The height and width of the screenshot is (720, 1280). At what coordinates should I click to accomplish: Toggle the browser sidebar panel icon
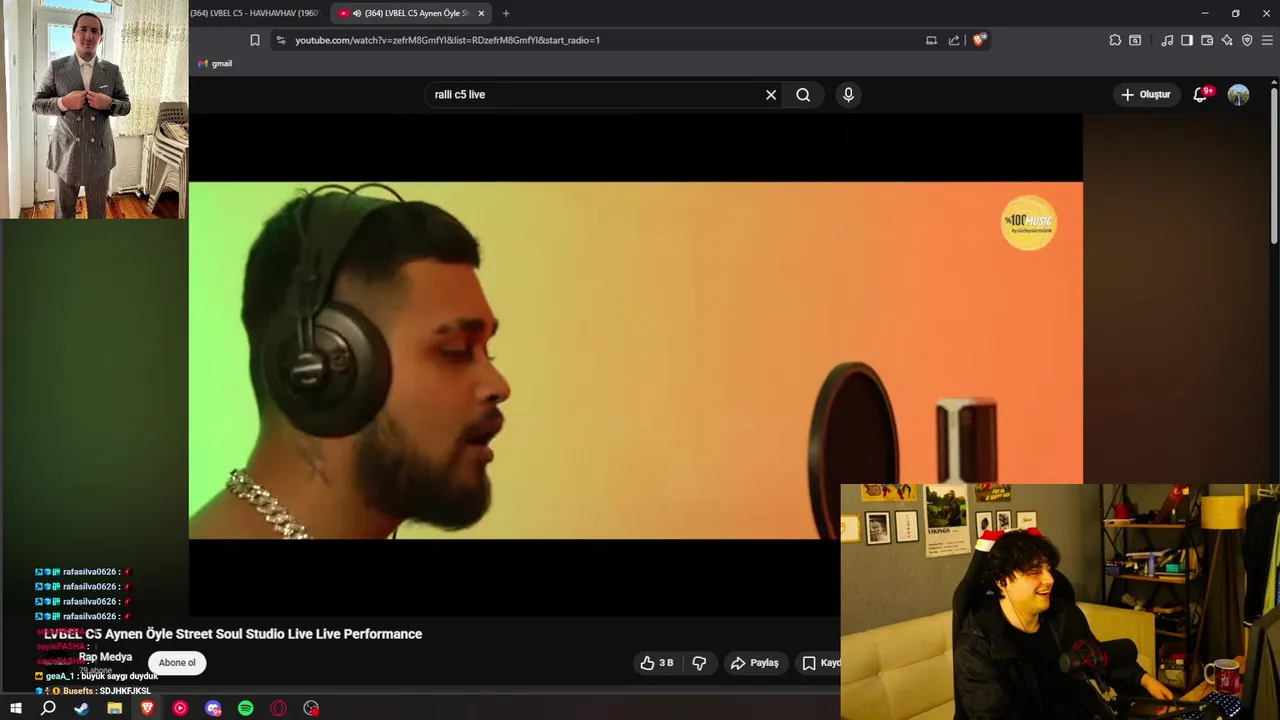[x=1187, y=40]
